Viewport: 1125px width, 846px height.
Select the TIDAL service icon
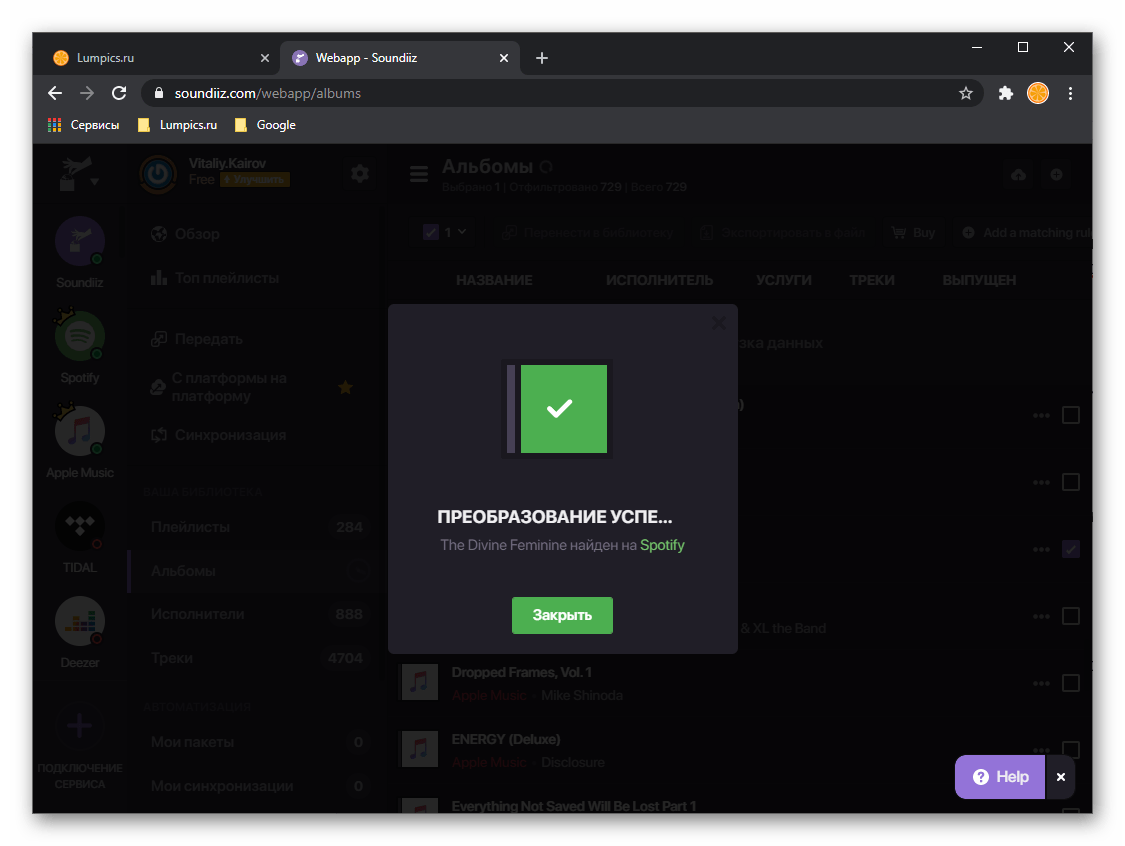click(x=80, y=527)
